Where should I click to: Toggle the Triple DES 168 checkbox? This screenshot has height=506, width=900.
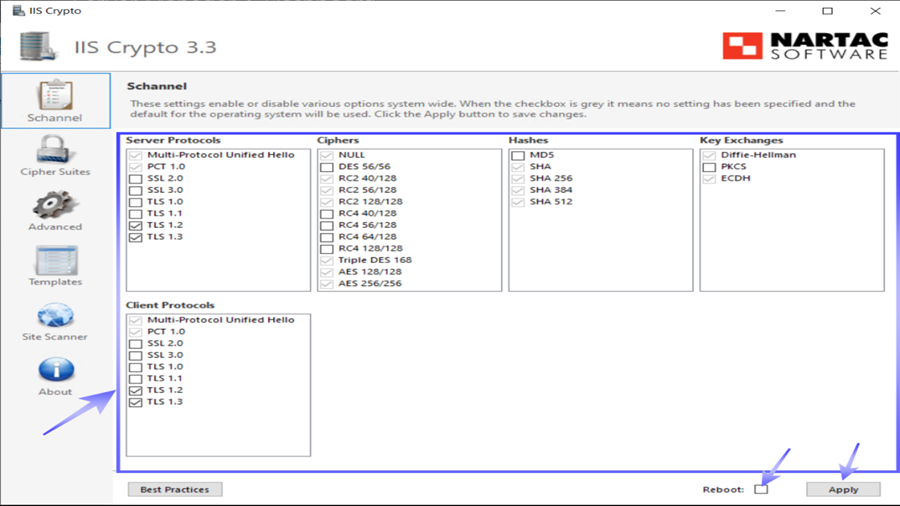[x=327, y=260]
